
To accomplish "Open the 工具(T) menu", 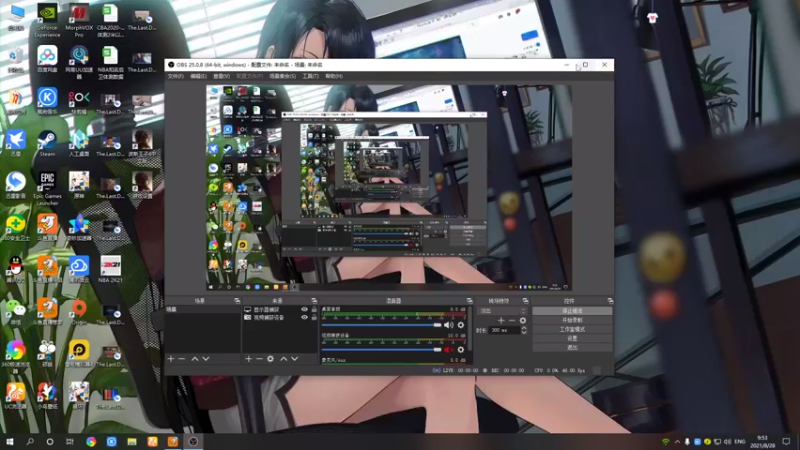I will 310,76.
